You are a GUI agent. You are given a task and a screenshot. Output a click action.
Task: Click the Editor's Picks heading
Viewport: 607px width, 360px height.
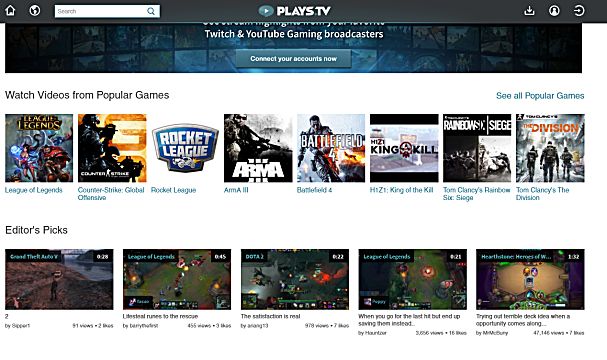coord(36,230)
